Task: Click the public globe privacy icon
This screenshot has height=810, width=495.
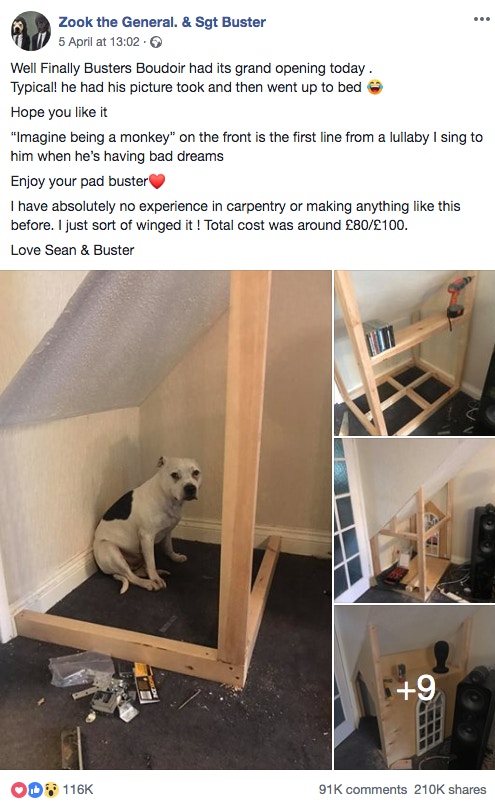Action: pyautogui.click(x=156, y=42)
